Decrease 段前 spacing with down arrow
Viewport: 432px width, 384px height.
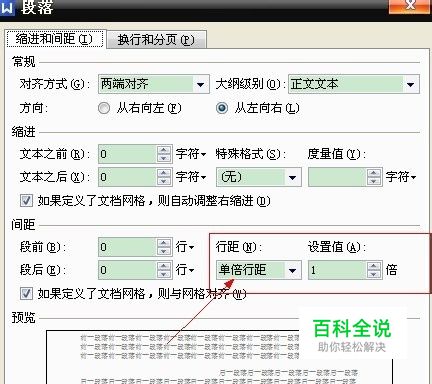click(164, 251)
